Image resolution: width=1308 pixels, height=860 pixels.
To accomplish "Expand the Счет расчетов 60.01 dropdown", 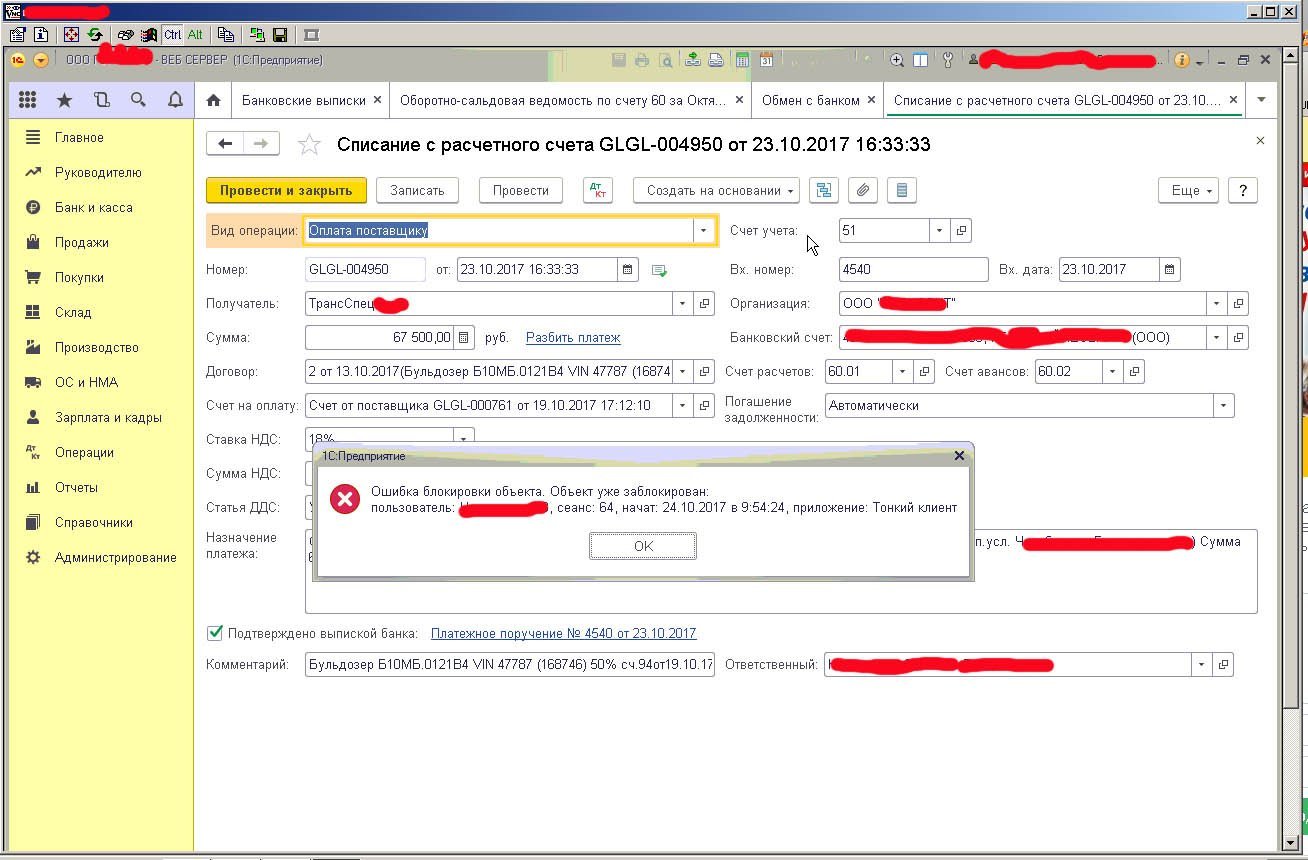I will pyautogui.click(x=902, y=371).
